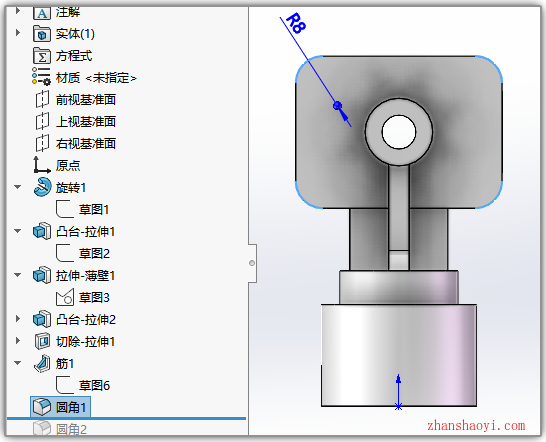Select the 方程式 equations icon

click(x=42, y=56)
